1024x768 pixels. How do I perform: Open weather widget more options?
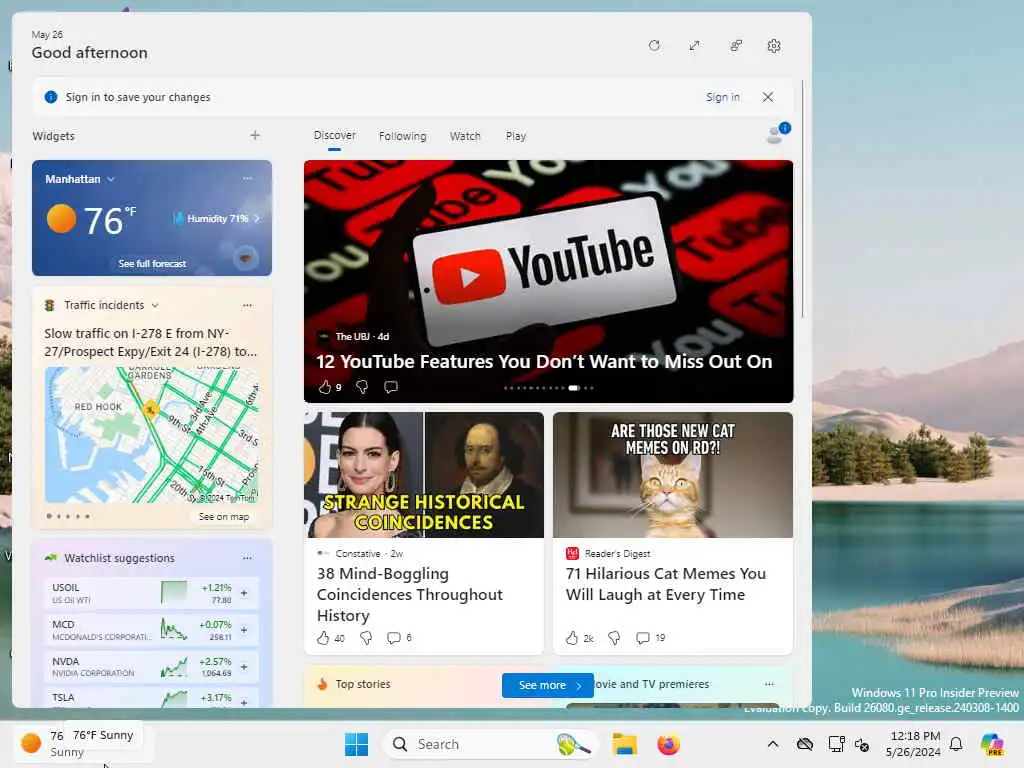click(x=247, y=178)
